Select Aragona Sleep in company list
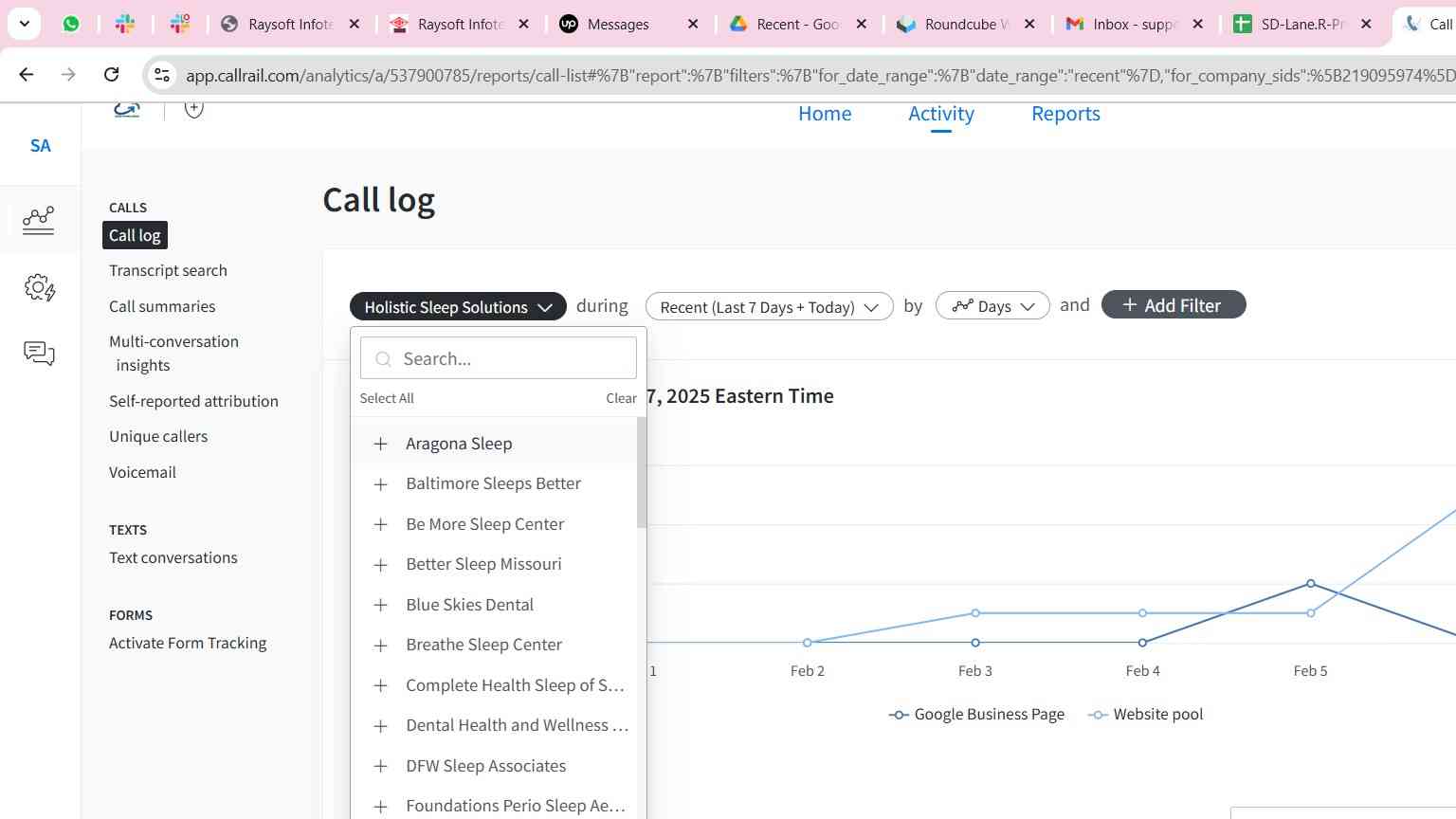 459,444
